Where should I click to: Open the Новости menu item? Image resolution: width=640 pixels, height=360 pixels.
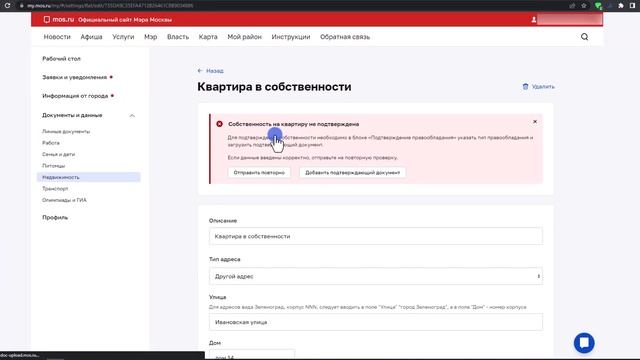[x=57, y=37]
